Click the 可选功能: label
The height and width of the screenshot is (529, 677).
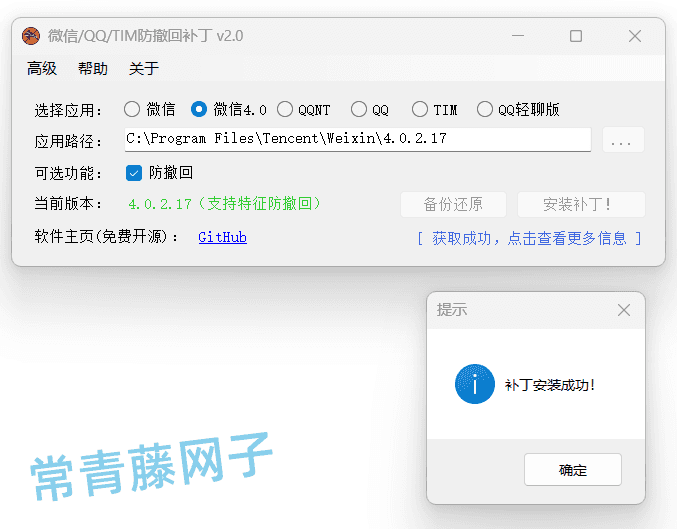(68, 174)
